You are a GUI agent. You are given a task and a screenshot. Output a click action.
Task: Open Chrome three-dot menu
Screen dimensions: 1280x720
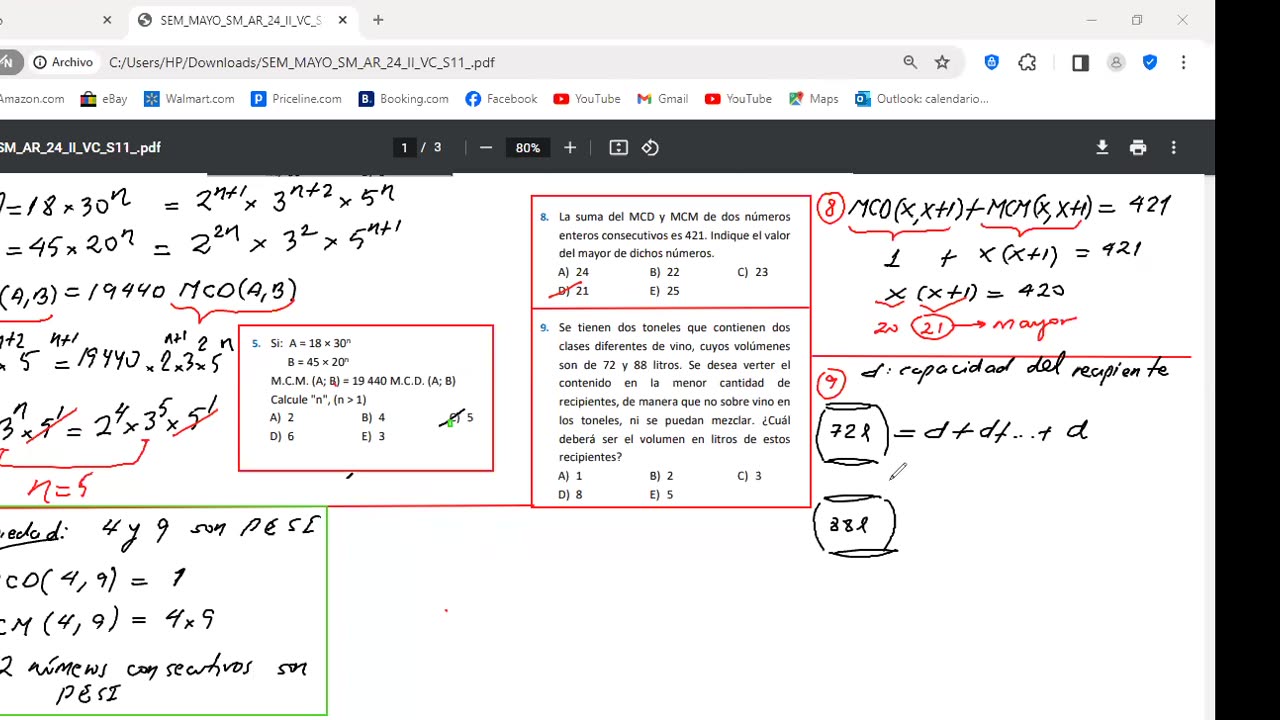pos(1183,62)
